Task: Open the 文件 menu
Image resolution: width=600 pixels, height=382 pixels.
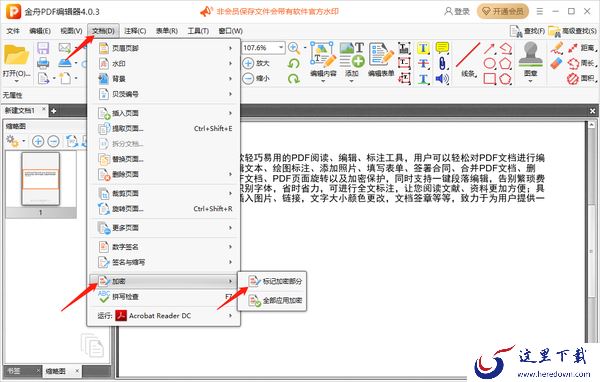Action: 13,31
